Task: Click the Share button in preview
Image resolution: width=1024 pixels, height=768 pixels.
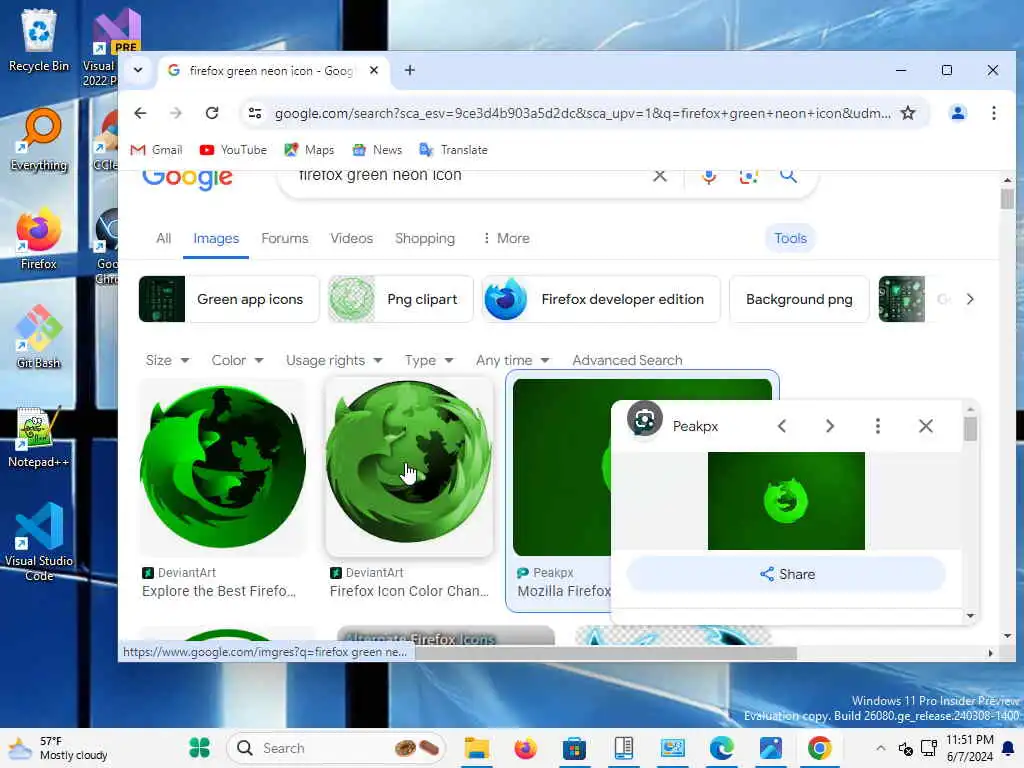Action: (x=786, y=574)
